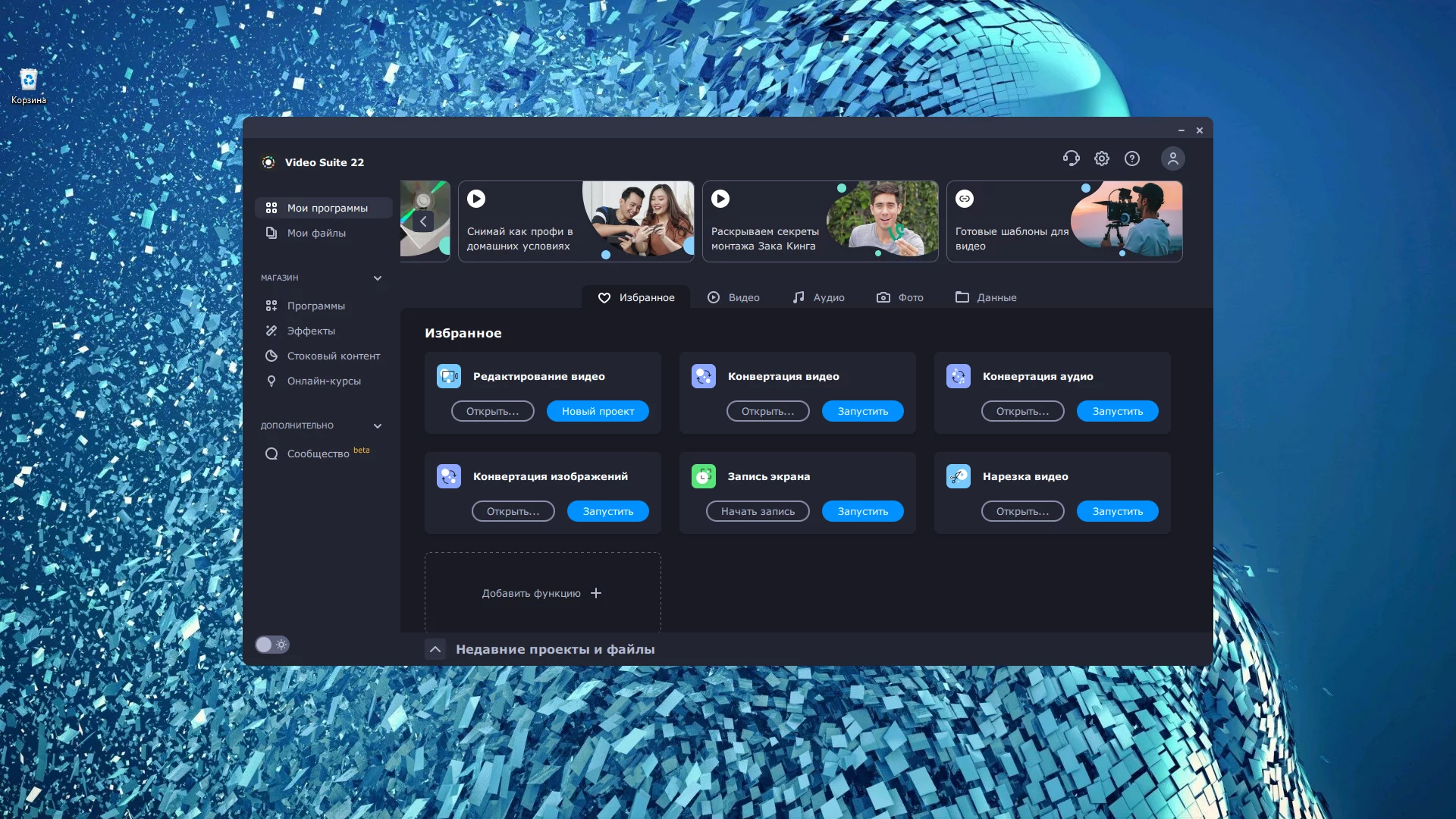Open the Корзина desktop icon

click(29, 86)
